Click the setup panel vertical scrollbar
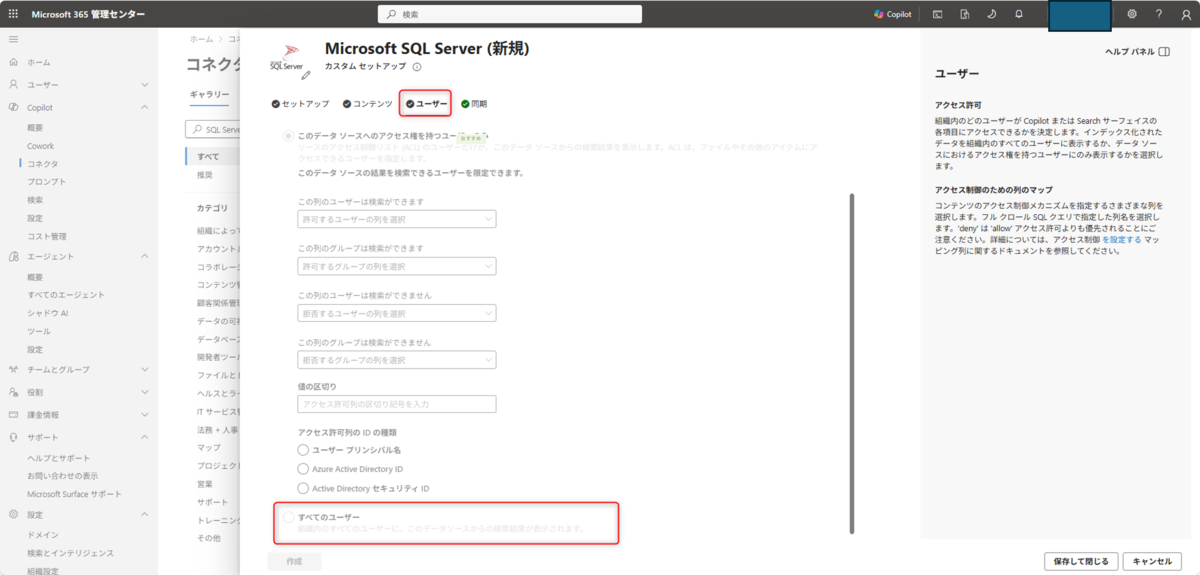This screenshot has width=1200, height=575. tap(852, 362)
